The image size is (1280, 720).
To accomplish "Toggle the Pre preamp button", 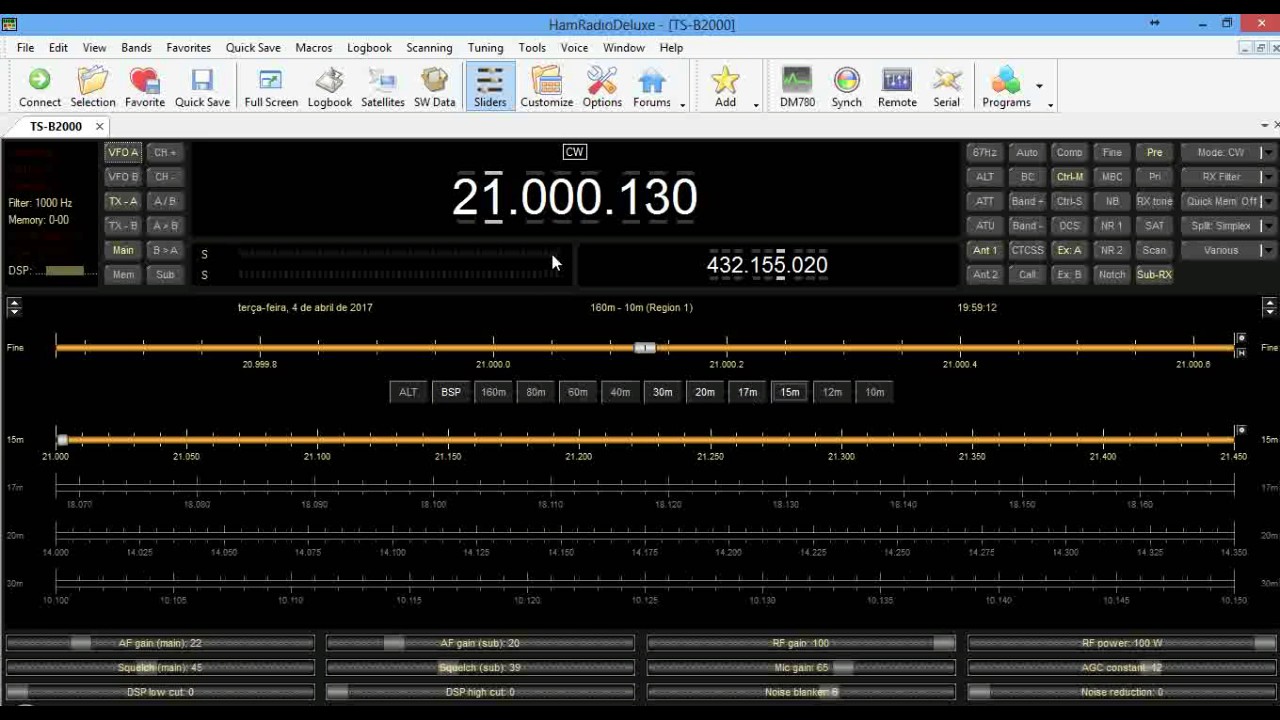I will tap(1154, 152).
